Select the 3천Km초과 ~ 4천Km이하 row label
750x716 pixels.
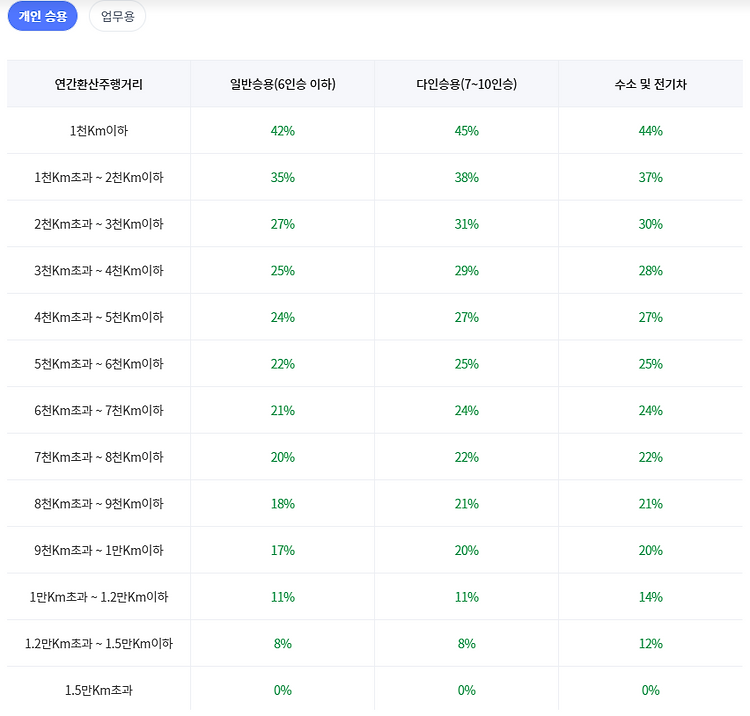[x=99, y=271]
